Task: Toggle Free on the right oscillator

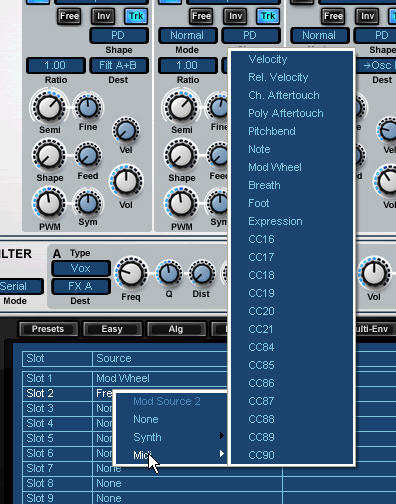Action: pyautogui.click(x=333, y=16)
